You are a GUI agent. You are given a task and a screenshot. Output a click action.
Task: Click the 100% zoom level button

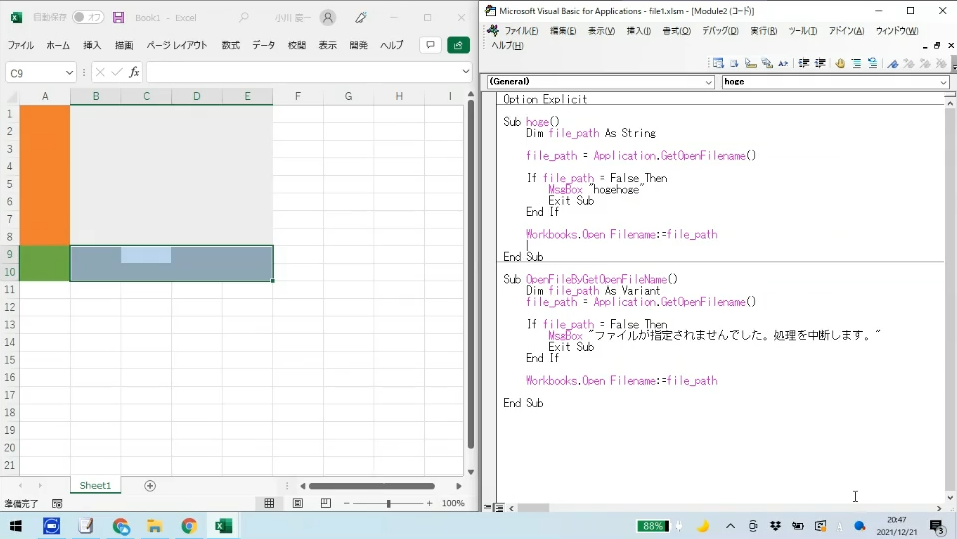[x=453, y=503]
